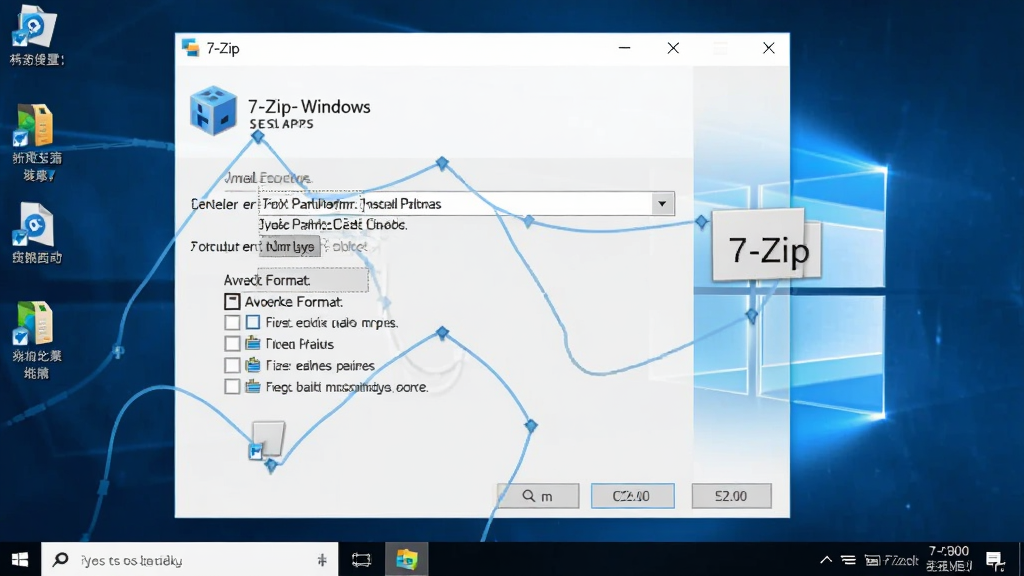This screenshot has height=576, width=1024.
Task: Click the folder icon beside Fiegc baitl
Action: click(253, 386)
